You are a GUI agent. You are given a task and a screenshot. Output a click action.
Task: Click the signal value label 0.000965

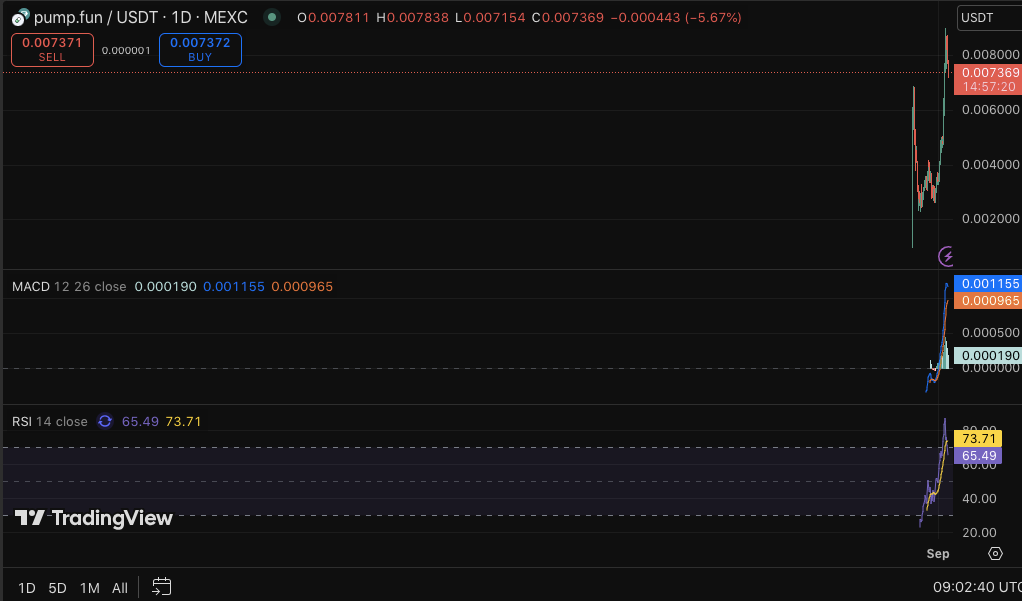[990, 300]
